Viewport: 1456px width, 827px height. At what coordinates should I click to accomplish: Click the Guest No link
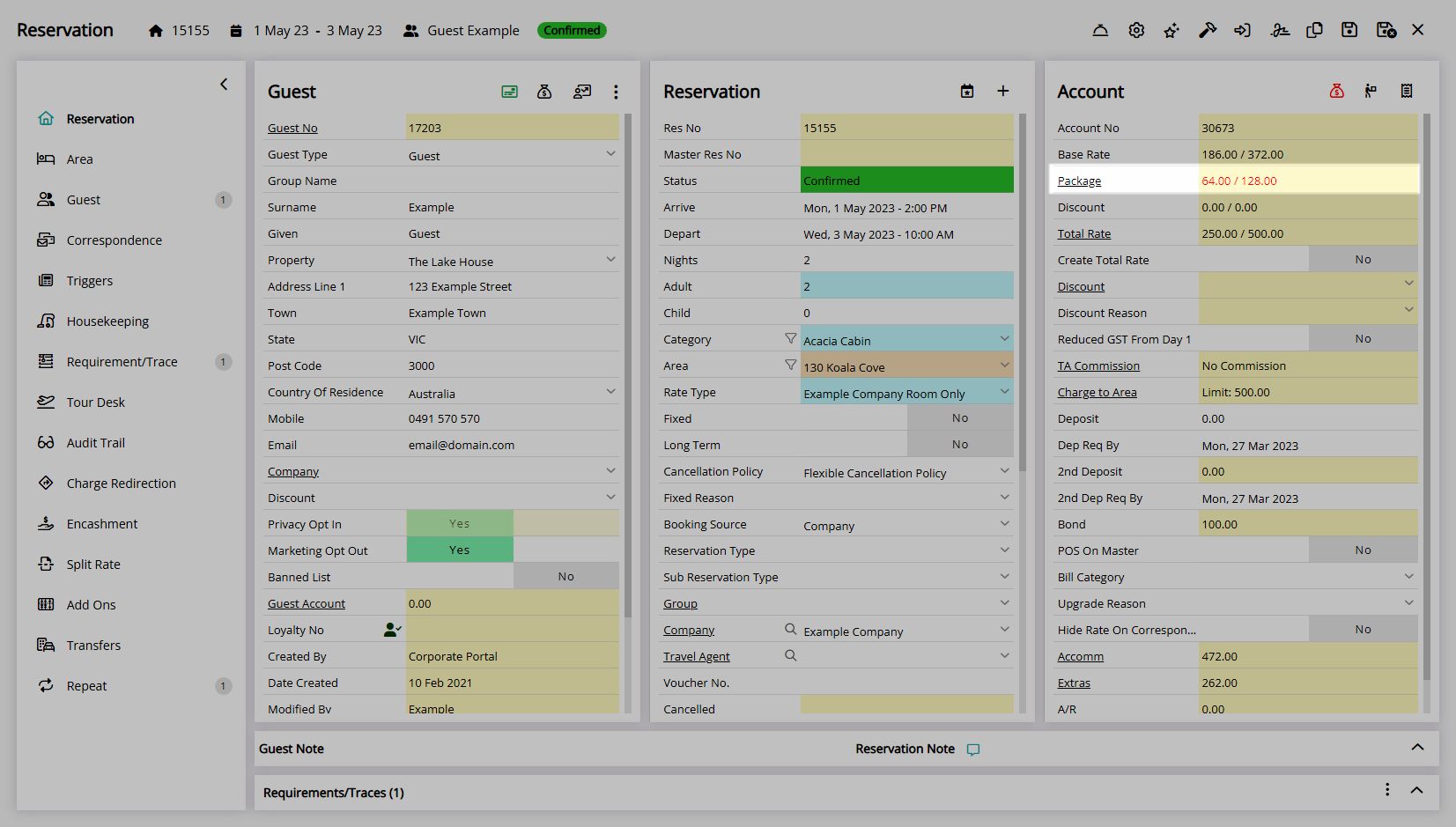point(292,128)
